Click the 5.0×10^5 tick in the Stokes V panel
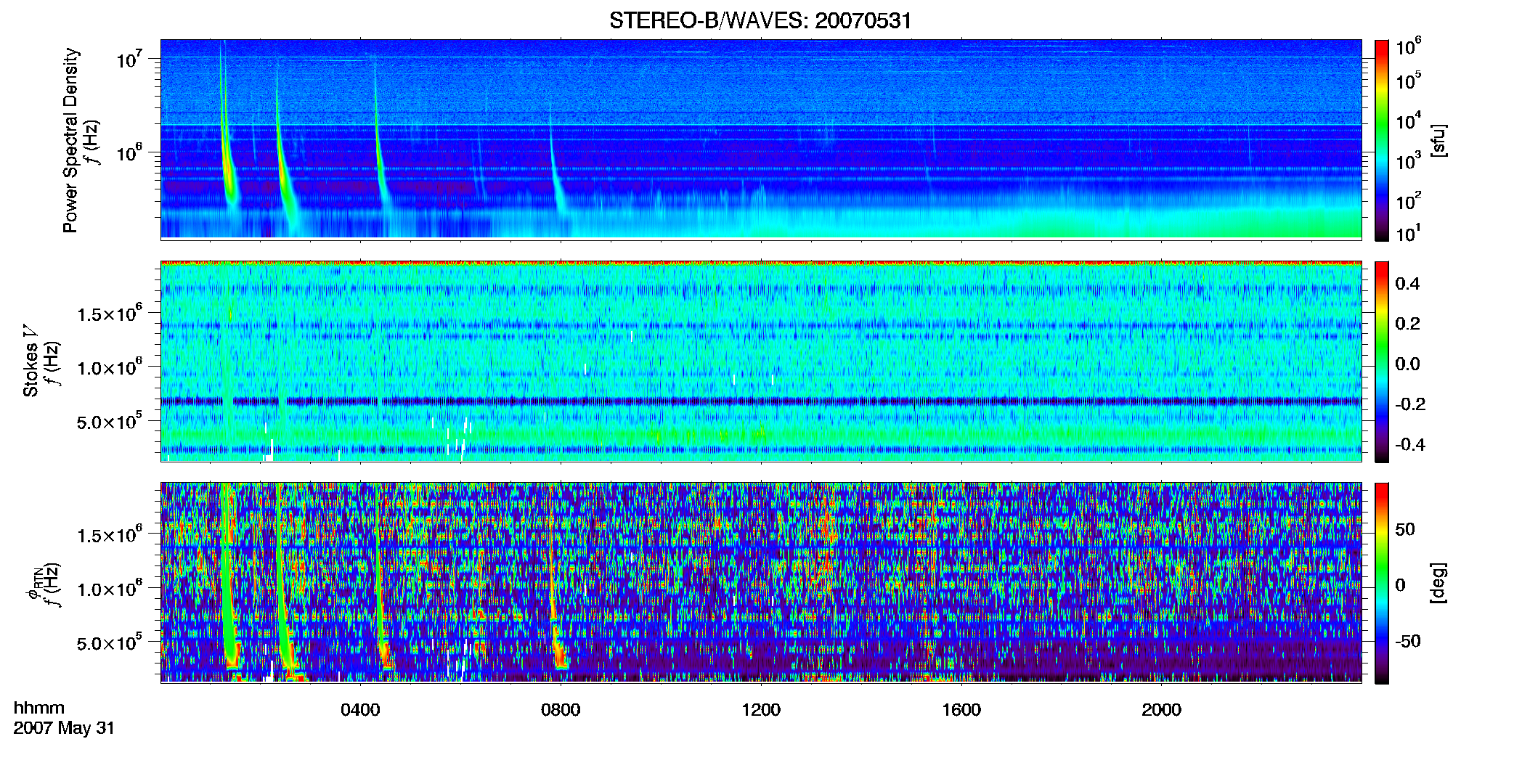Screen dimensions: 1522x784 [x=110, y=420]
